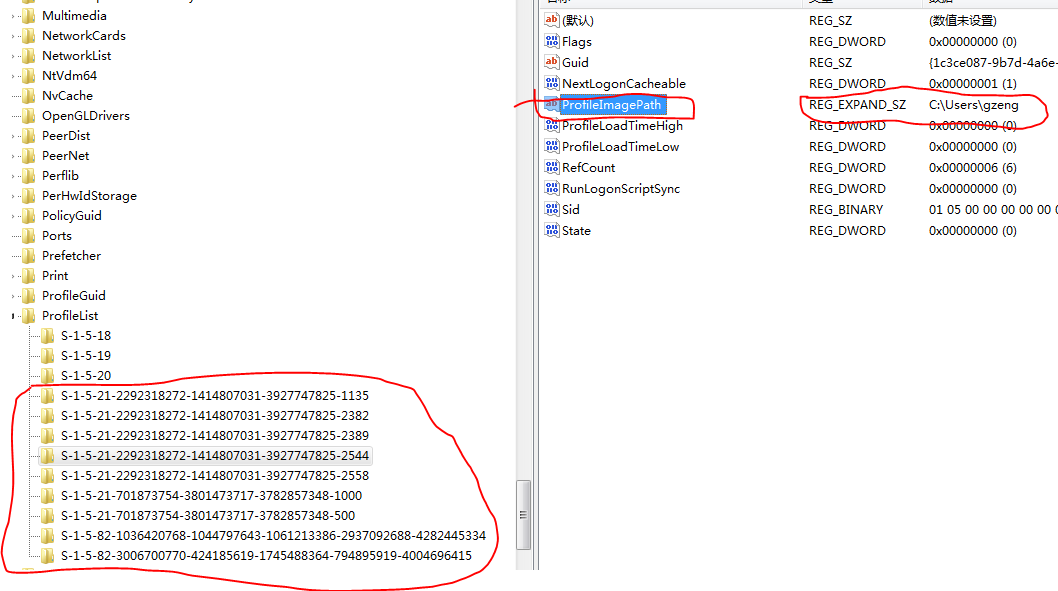Click the S-1-5-18 key folder icon

tap(48, 336)
